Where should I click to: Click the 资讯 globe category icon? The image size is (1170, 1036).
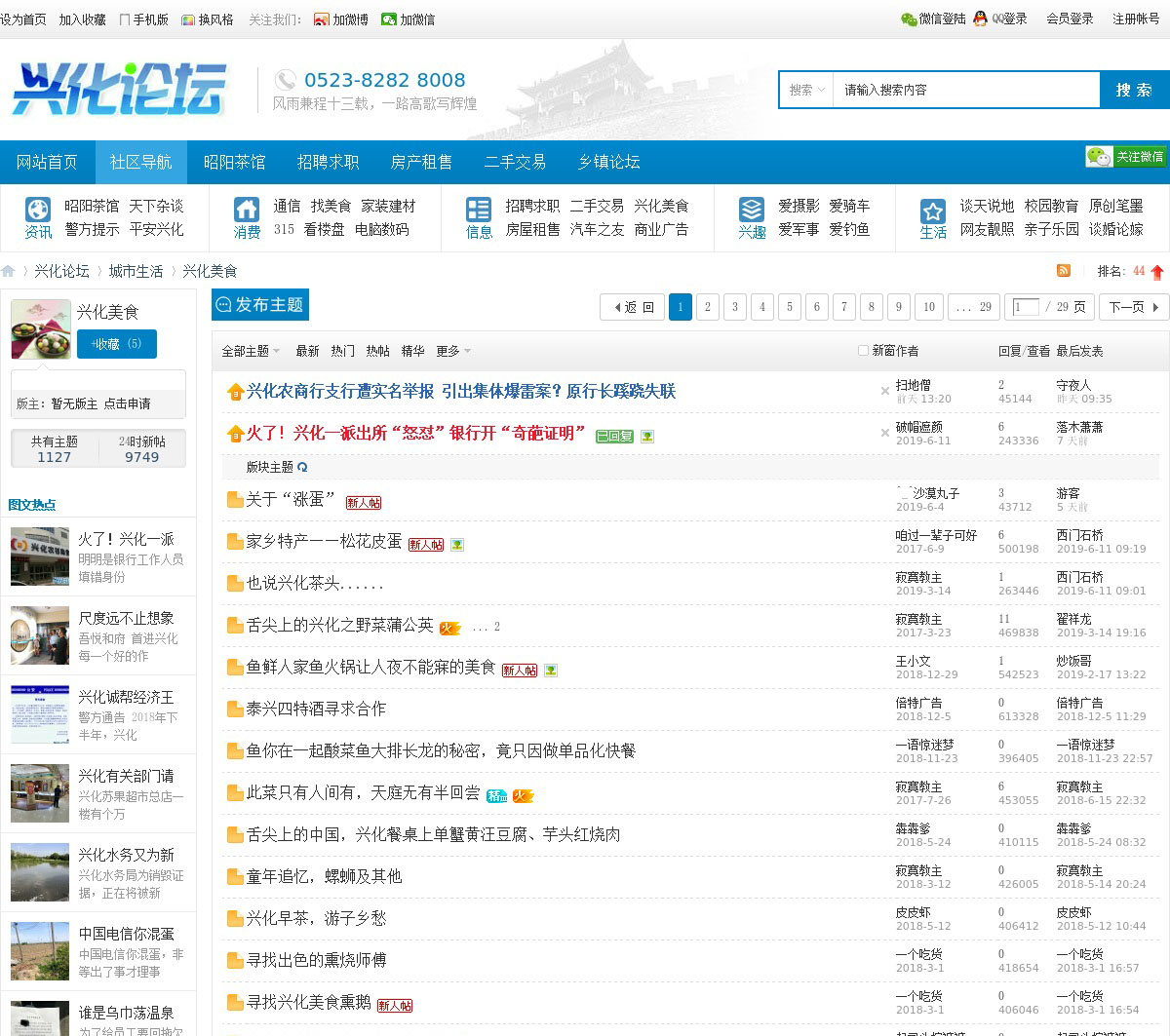pyautogui.click(x=38, y=210)
